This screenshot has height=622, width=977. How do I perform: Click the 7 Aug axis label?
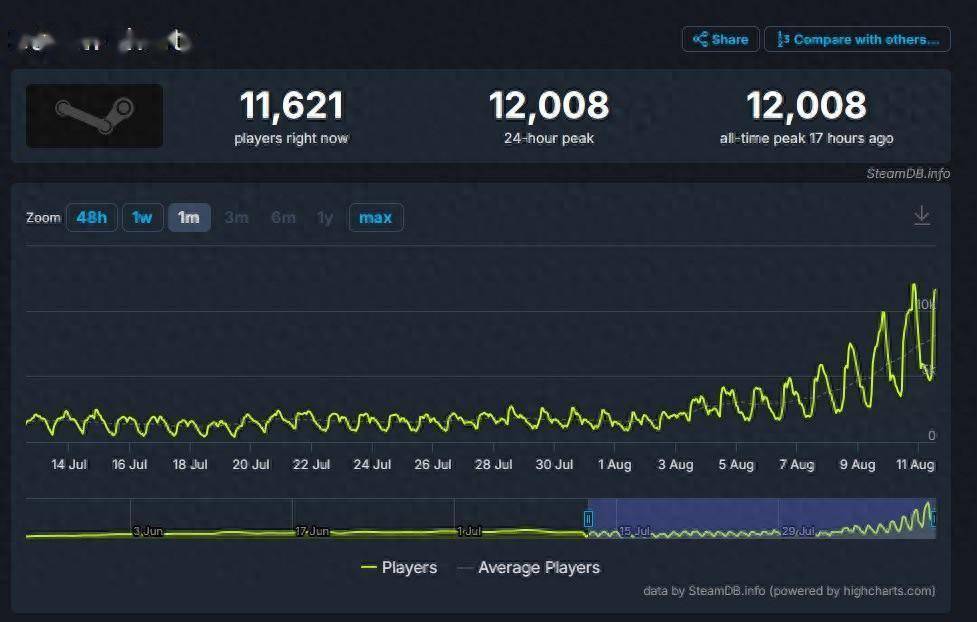tap(797, 464)
